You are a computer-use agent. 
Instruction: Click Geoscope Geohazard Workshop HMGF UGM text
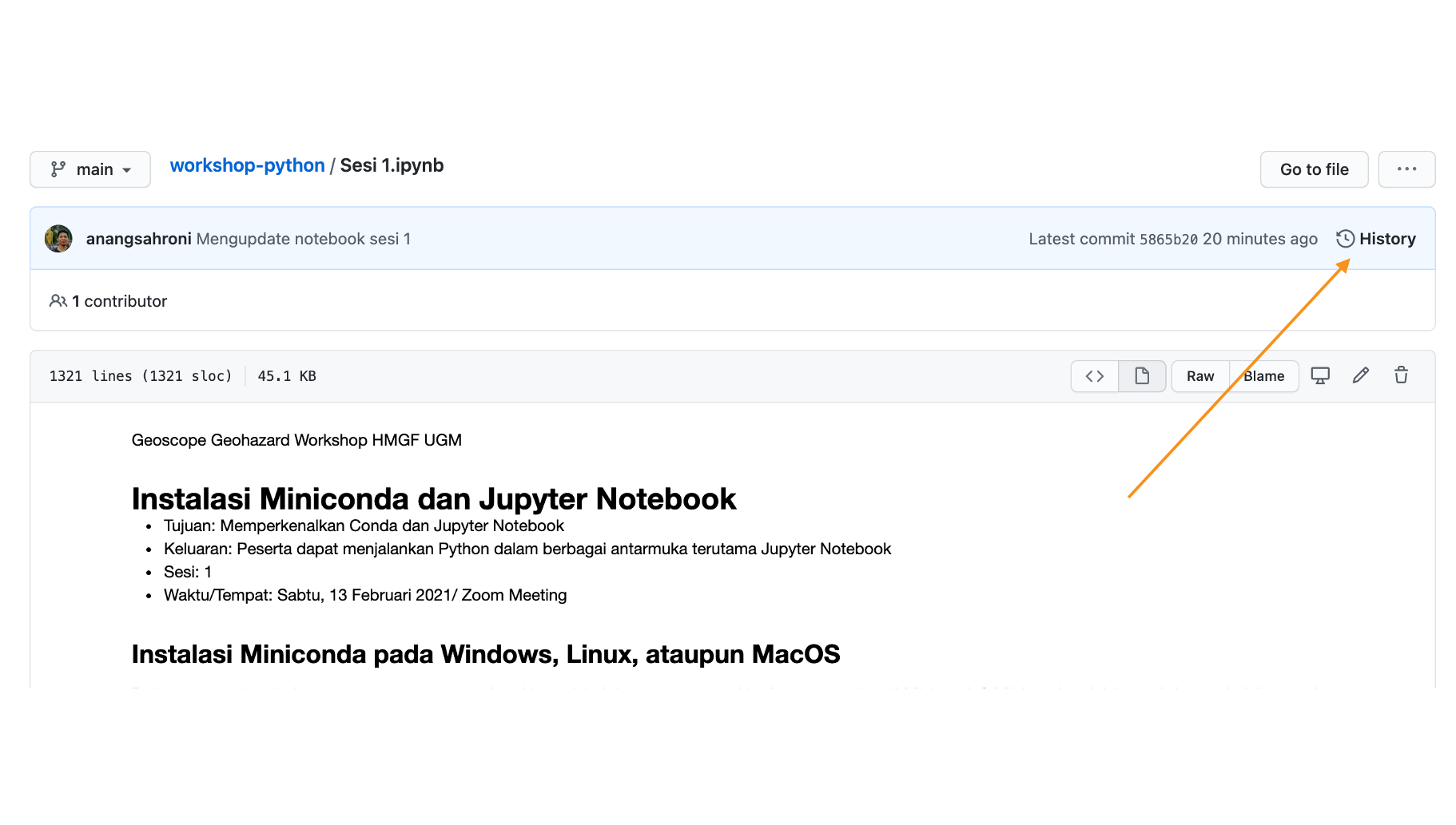tap(296, 440)
